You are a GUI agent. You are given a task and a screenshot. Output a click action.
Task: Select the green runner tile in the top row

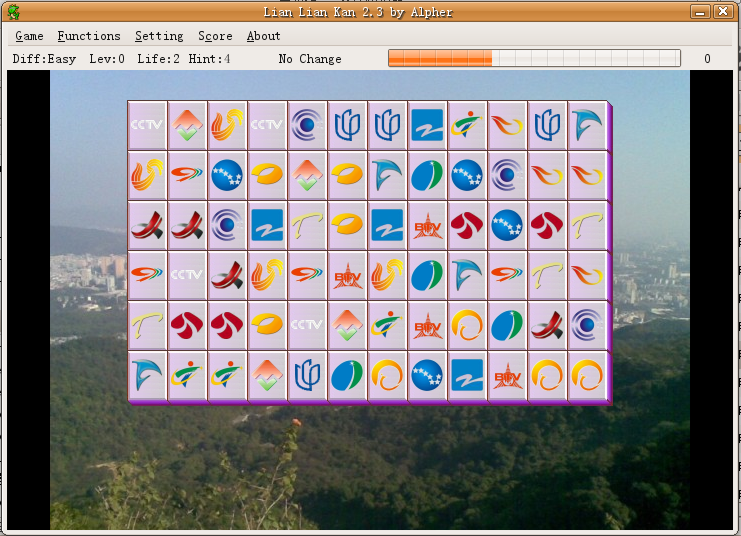[467, 125]
